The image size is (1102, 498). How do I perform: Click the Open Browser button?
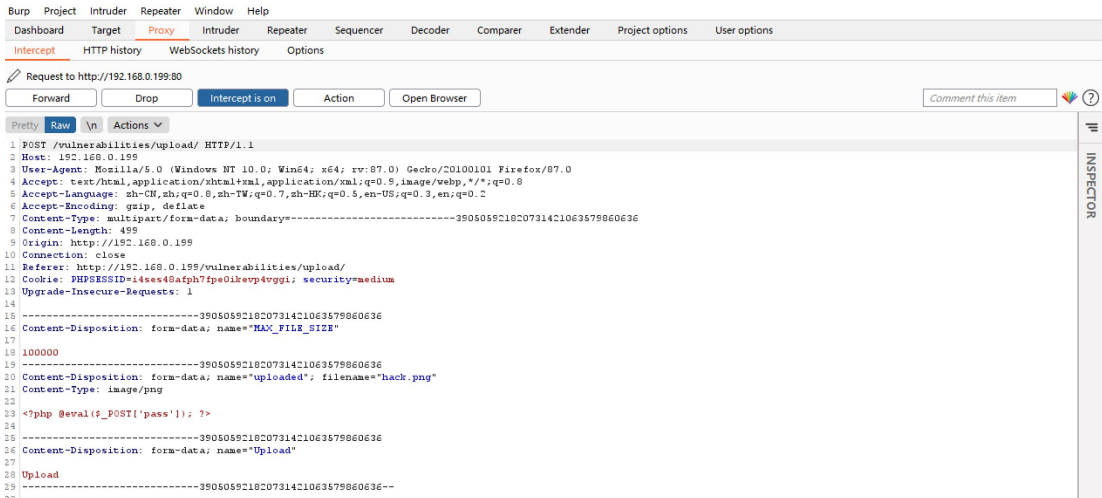coord(435,98)
